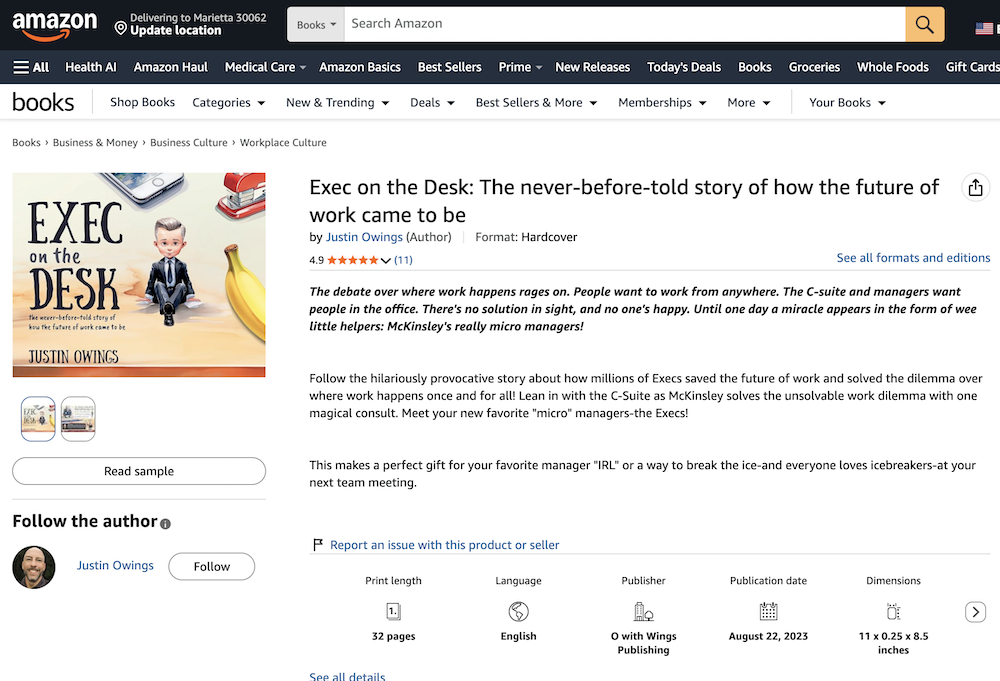The height and width of the screenshot is (681, 1000).
Task: Open the Books search category dropdown
Action: point(316,24)
